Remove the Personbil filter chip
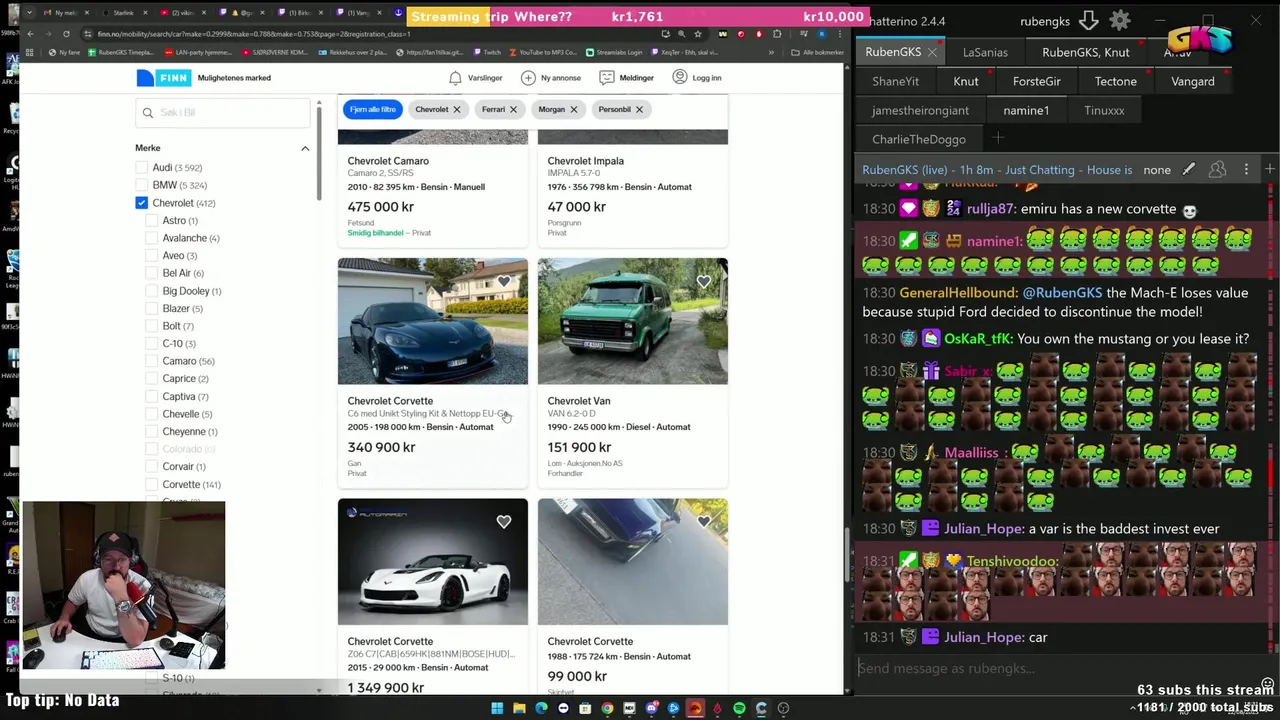The width and height of the screenshot is (1280, 720). tap(639, 109)
